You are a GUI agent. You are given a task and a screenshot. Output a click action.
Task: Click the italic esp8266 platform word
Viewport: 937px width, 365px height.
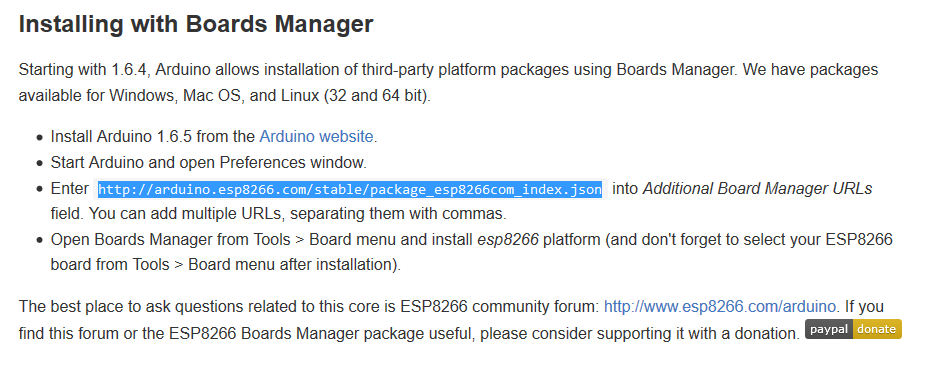point(508,240)
